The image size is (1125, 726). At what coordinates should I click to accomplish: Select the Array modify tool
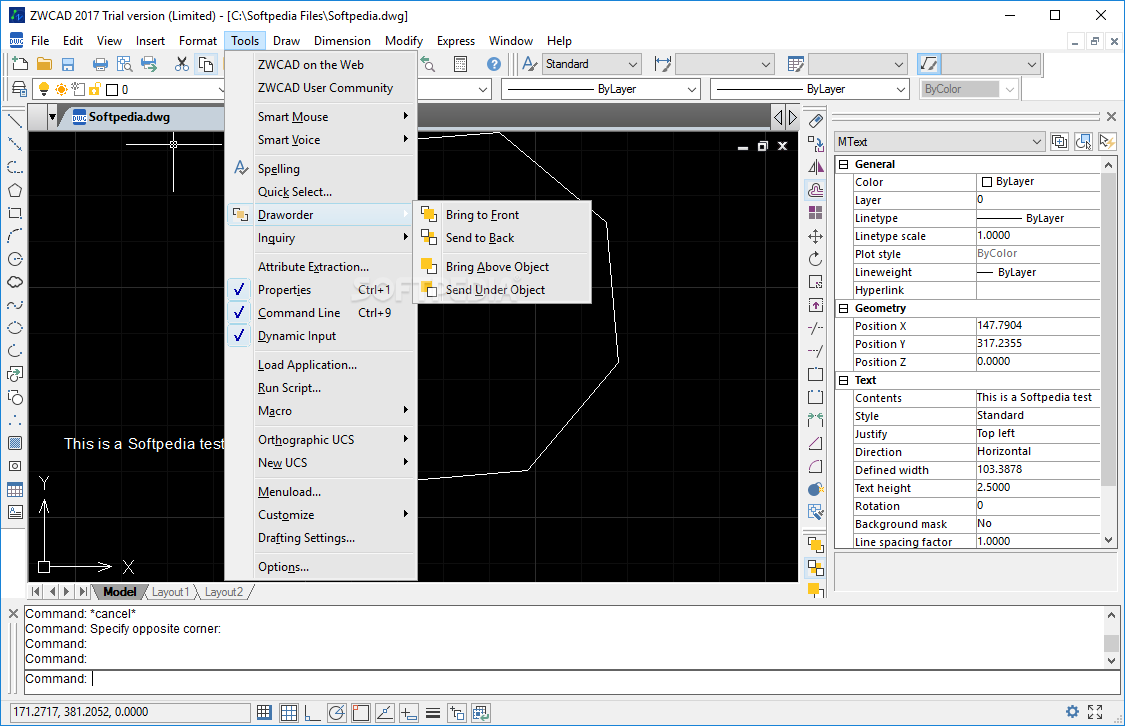pos(816,213)
